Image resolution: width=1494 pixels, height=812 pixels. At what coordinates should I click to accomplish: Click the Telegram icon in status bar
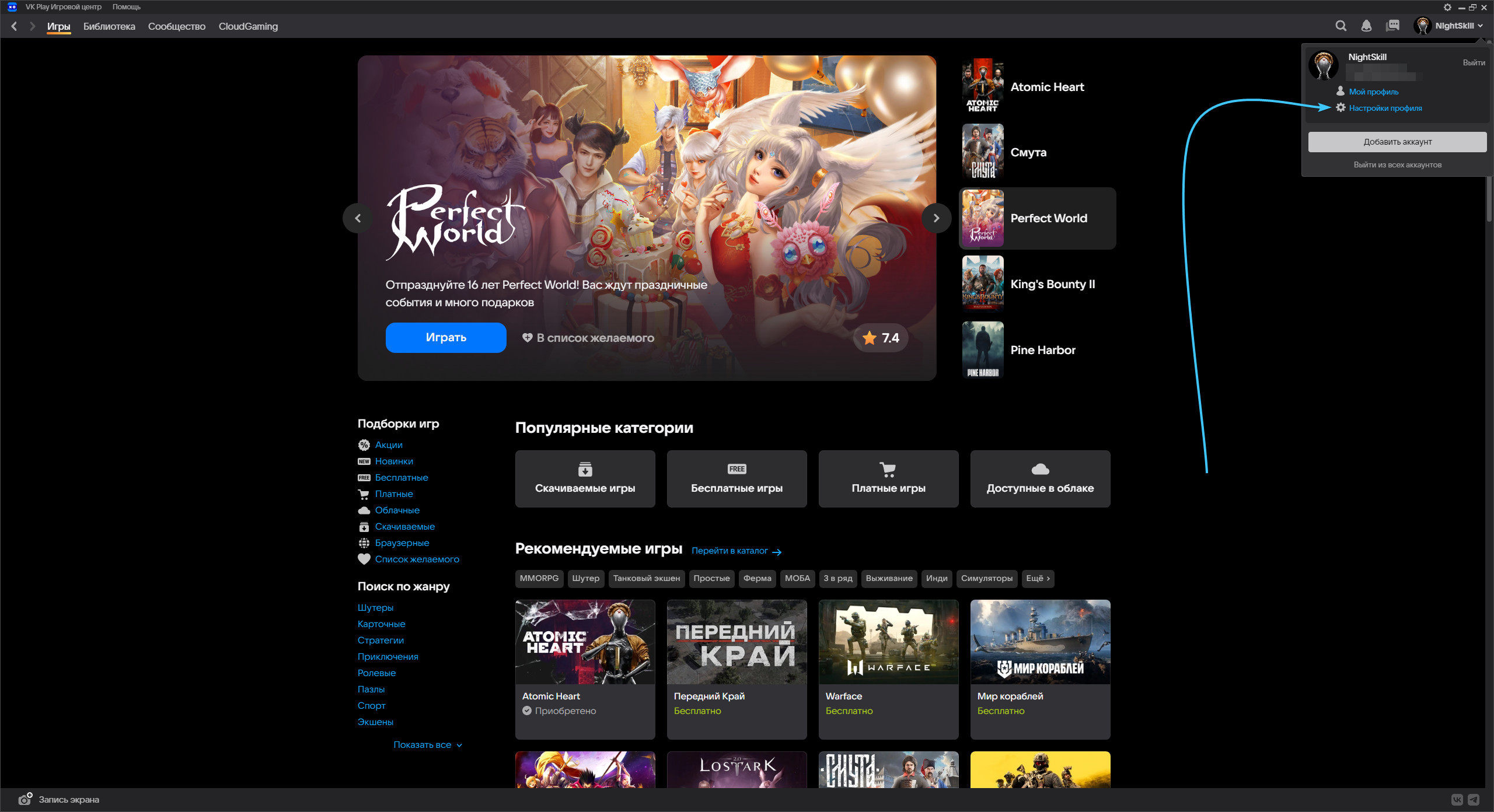pos(1474,800)
